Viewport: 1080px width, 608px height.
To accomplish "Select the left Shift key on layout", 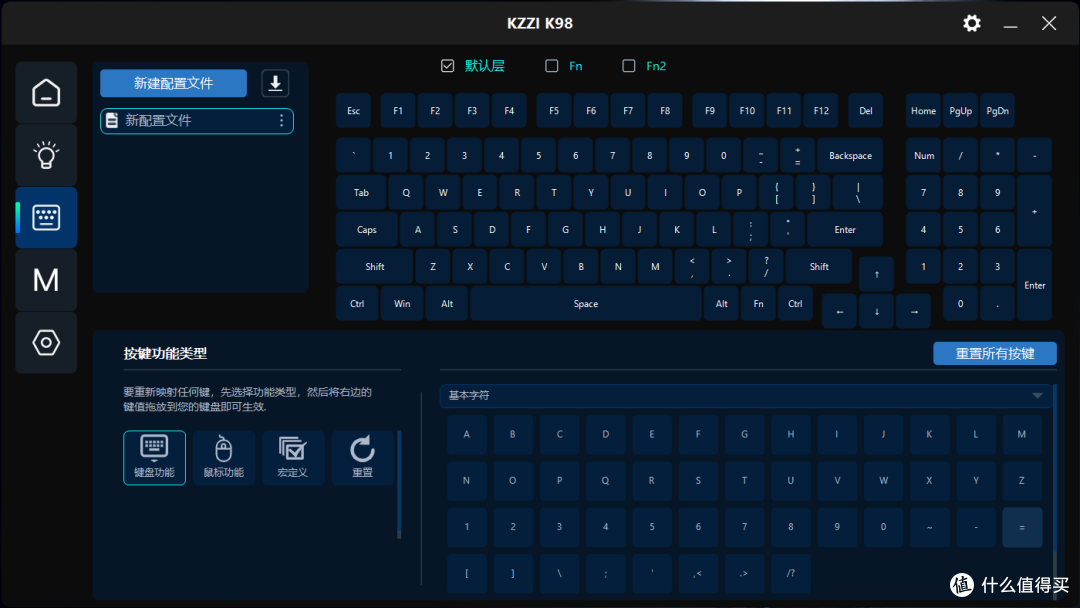I will [x=375, y=266].
